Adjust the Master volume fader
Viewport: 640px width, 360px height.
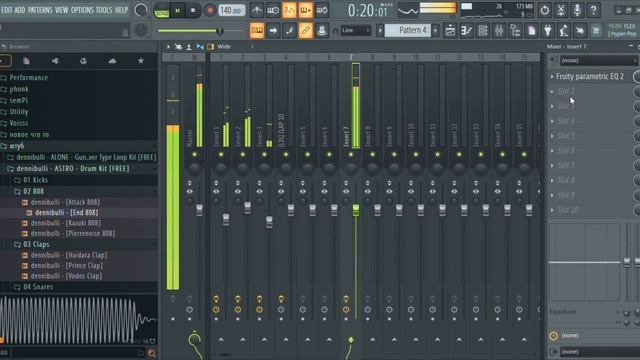(199, 210)
